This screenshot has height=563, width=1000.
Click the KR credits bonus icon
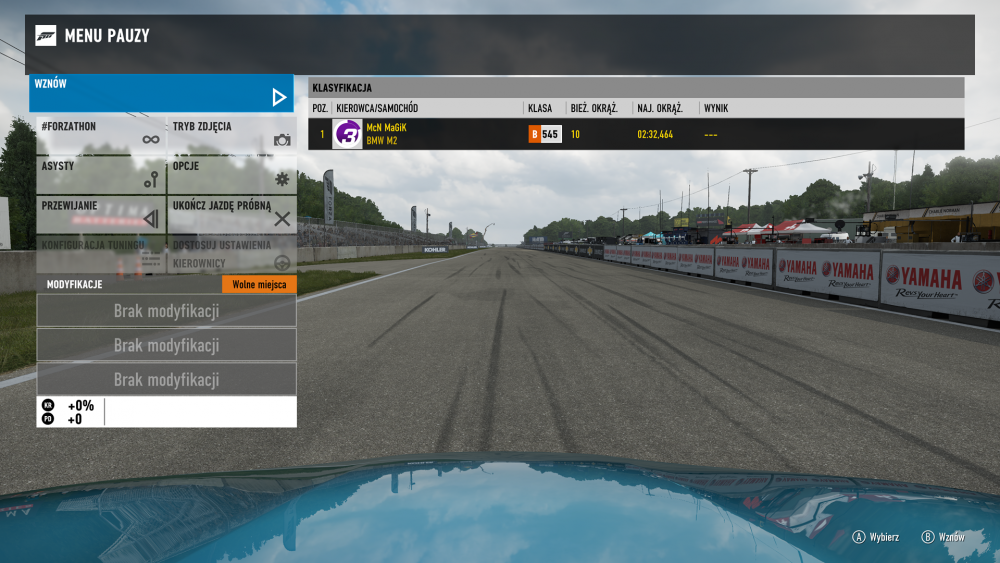pyautogui.click(x=48, y=405)
